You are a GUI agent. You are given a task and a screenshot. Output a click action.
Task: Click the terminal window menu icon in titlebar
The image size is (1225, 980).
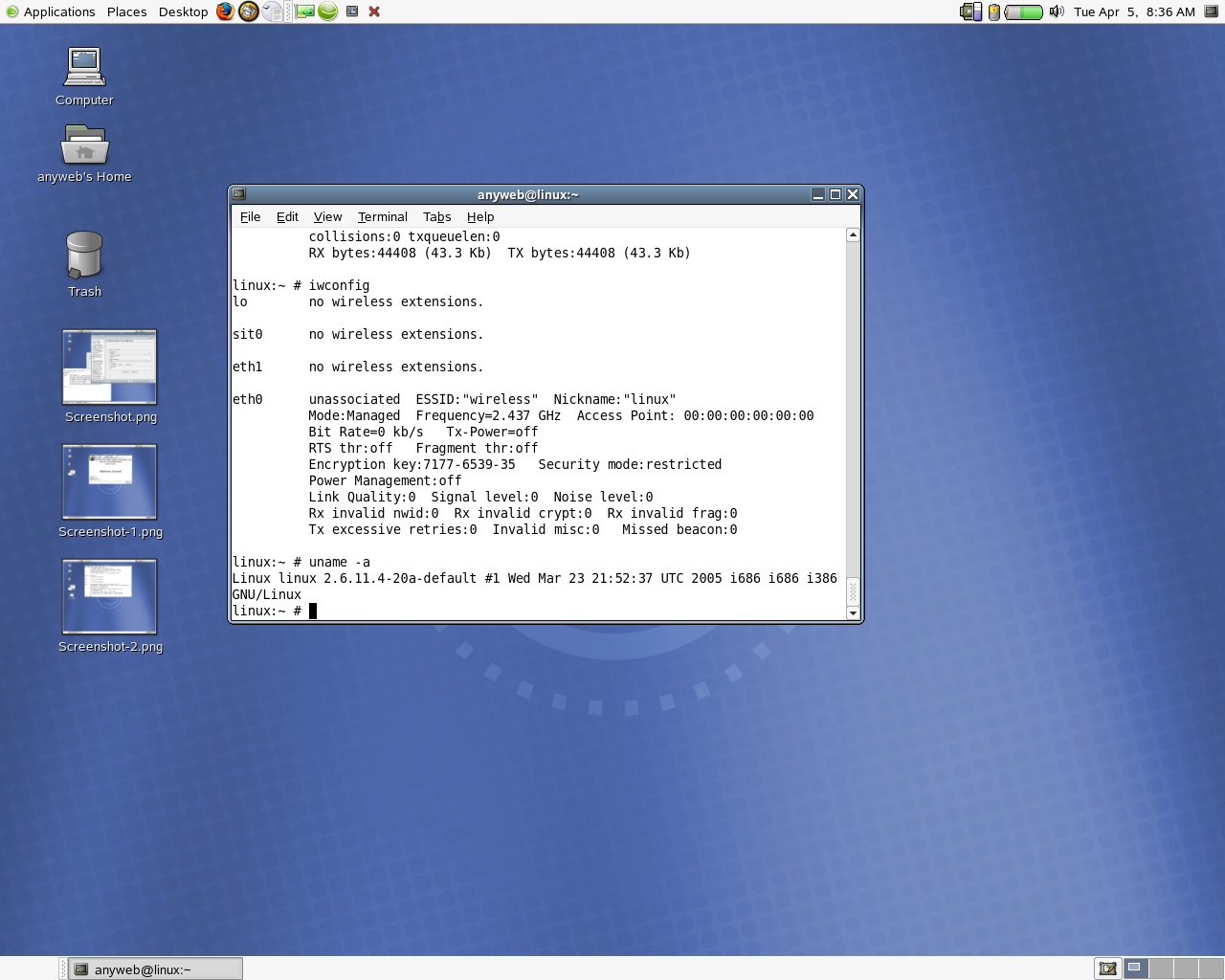[239, 194]
